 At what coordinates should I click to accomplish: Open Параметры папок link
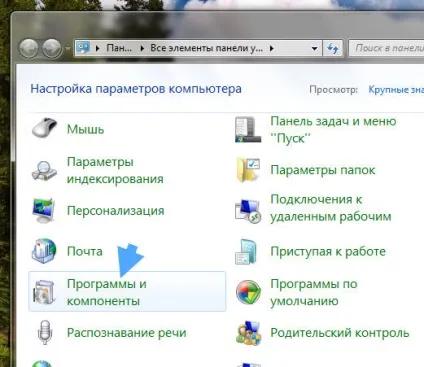pyautogui.click(x=323, y=170)
